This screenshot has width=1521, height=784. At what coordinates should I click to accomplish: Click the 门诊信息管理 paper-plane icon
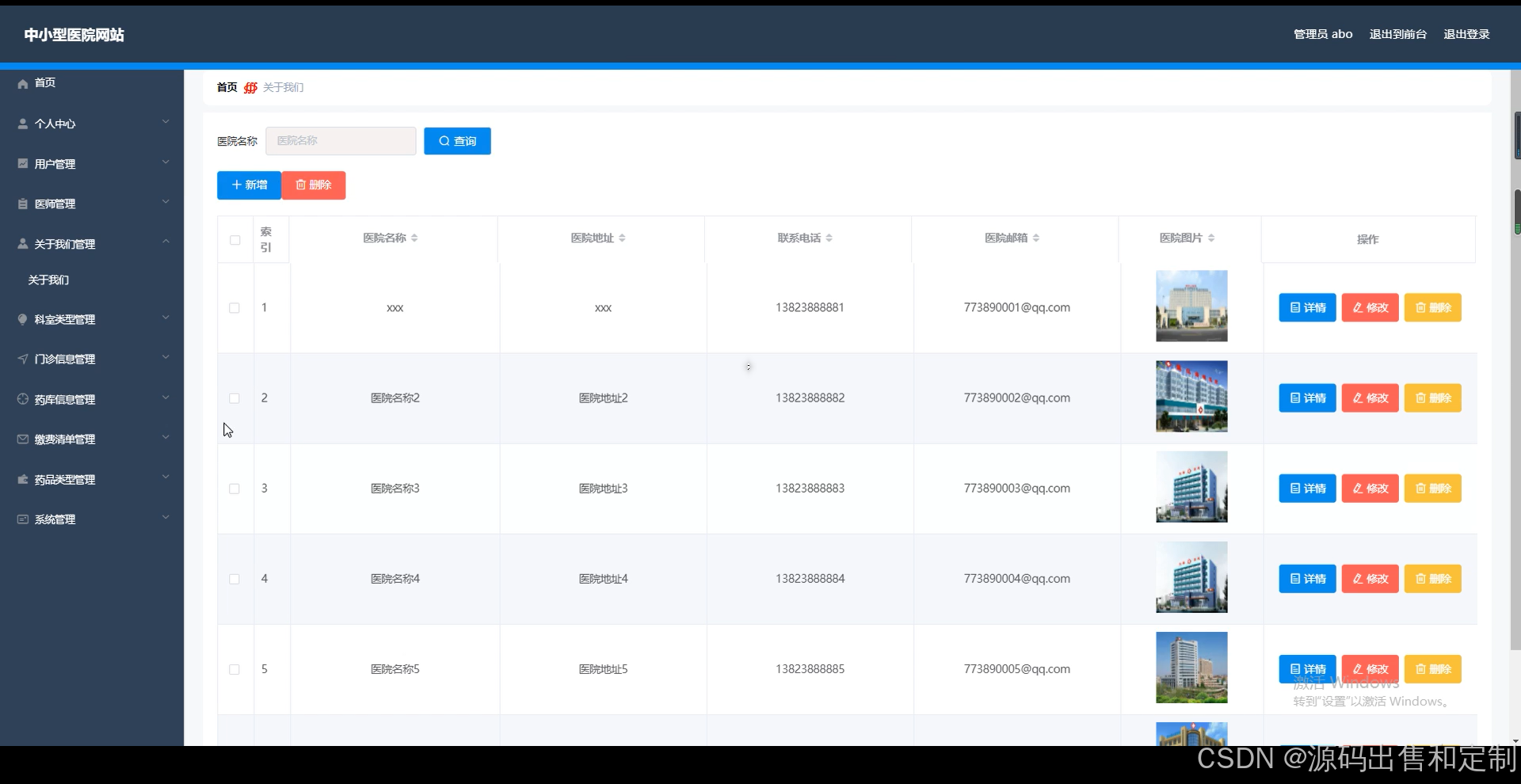pyautogui.click(x=23, y=359)
